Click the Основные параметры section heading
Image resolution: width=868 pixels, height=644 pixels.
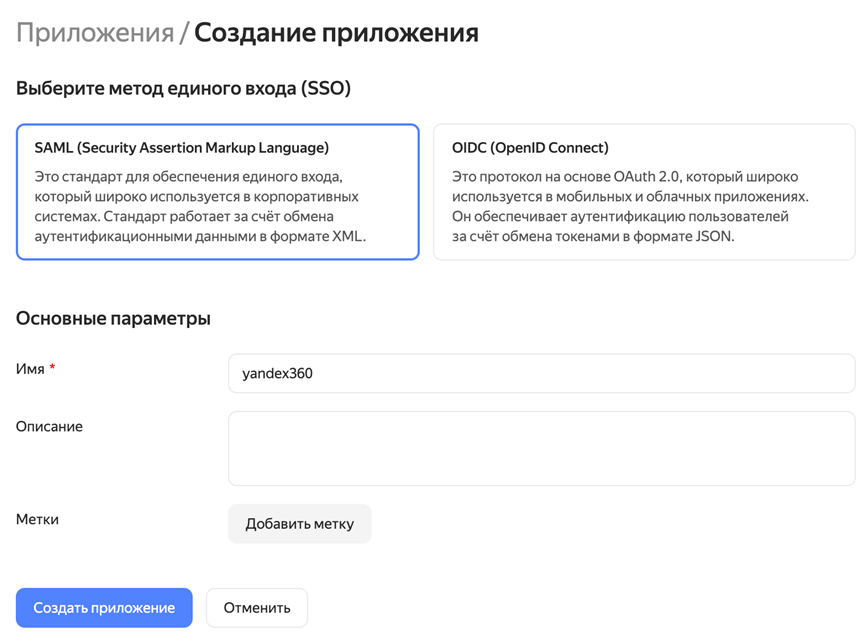click(x=113, y=319)
